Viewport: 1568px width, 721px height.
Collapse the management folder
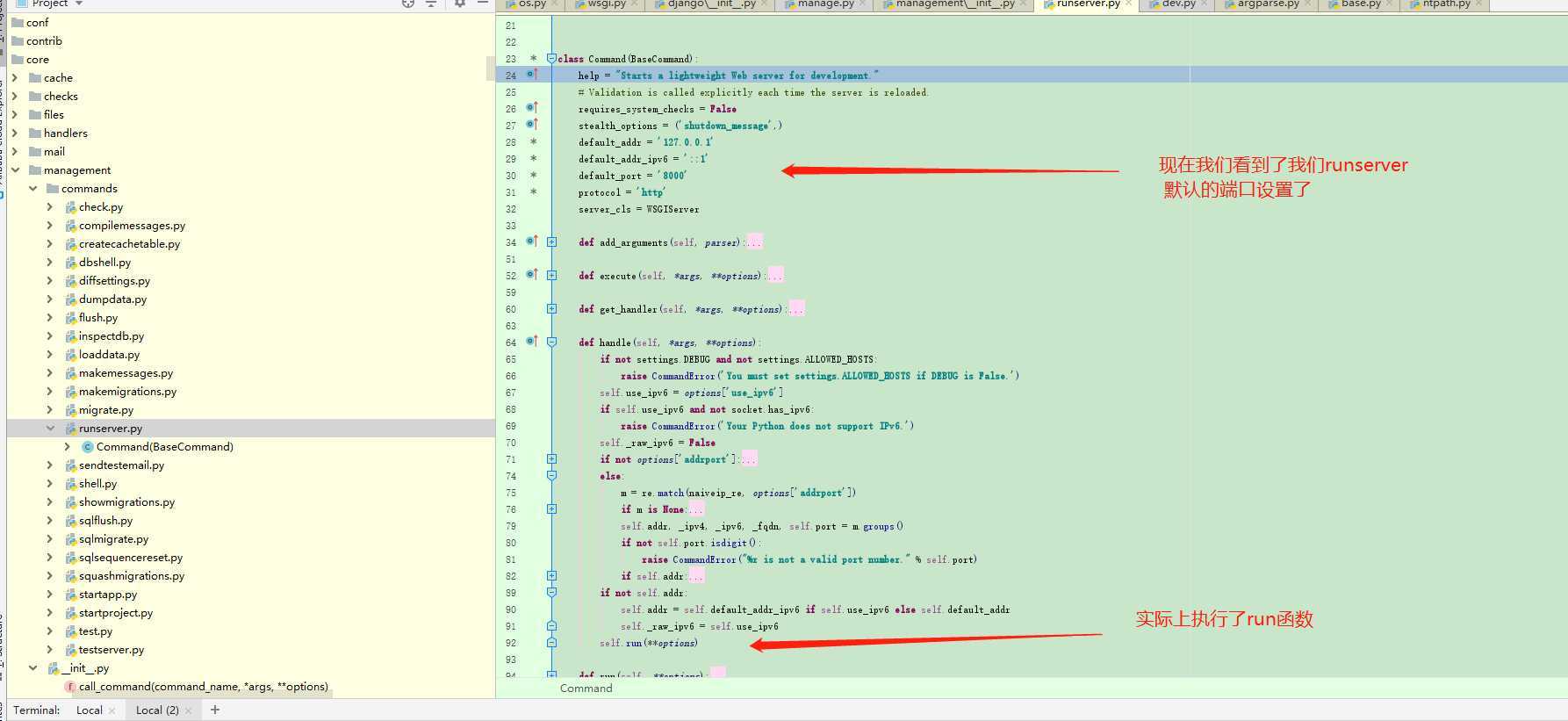click(15, 170)
